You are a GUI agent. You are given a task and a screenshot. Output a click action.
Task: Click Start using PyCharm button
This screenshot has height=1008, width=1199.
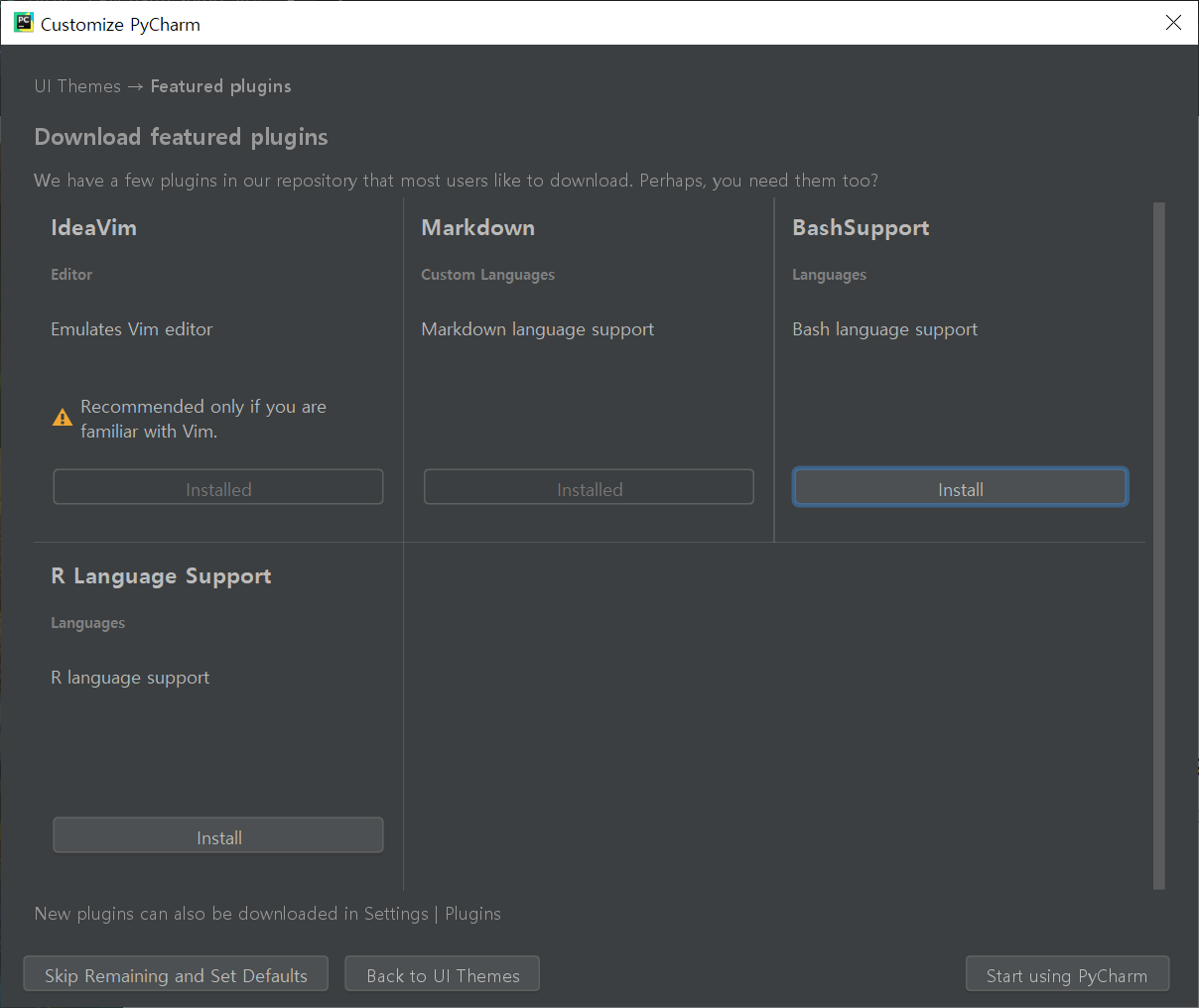[1067, 974]
